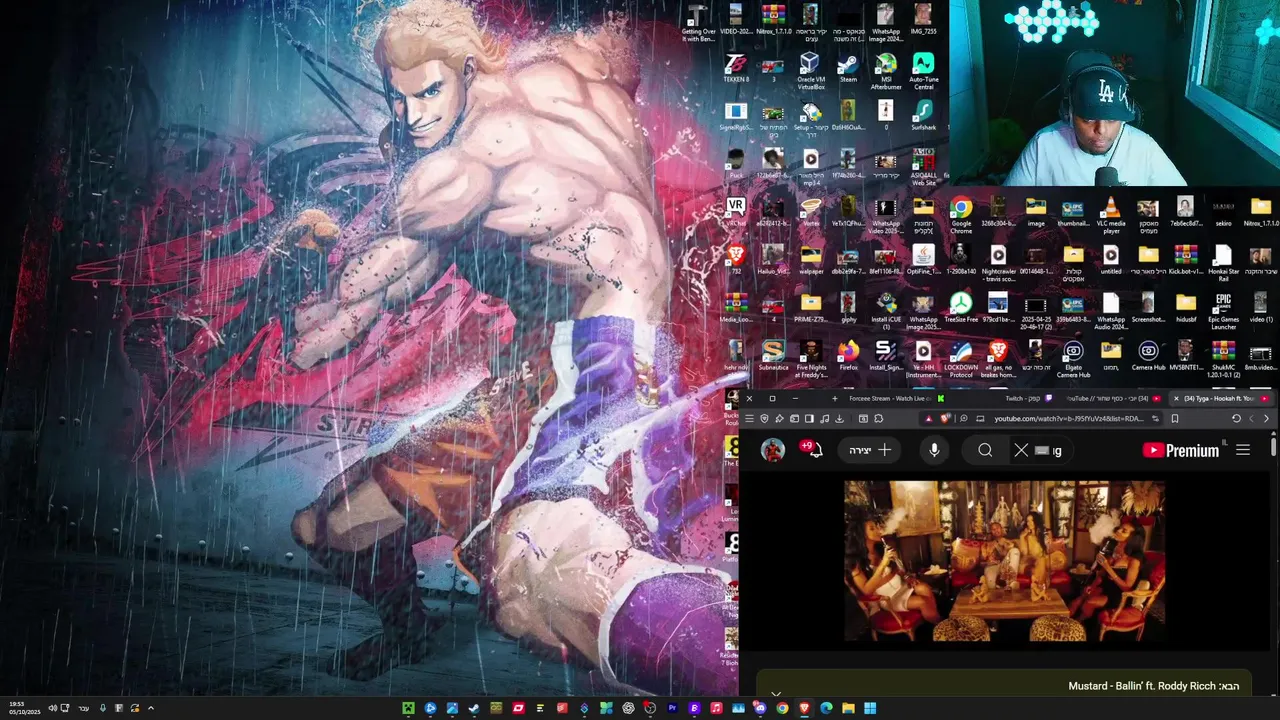Viewport: 1280px width, 720px height.
Task: Expand up-next Mustard - Ballin' panel
Action: point(776,692)
